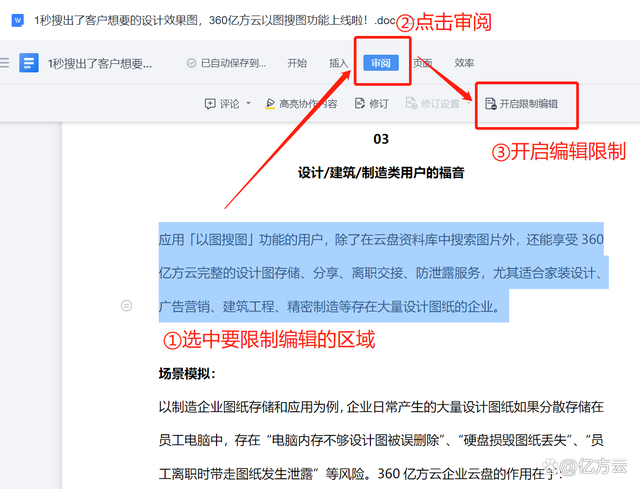Click the 高亮协作内容 button label

tap(308, 104)
